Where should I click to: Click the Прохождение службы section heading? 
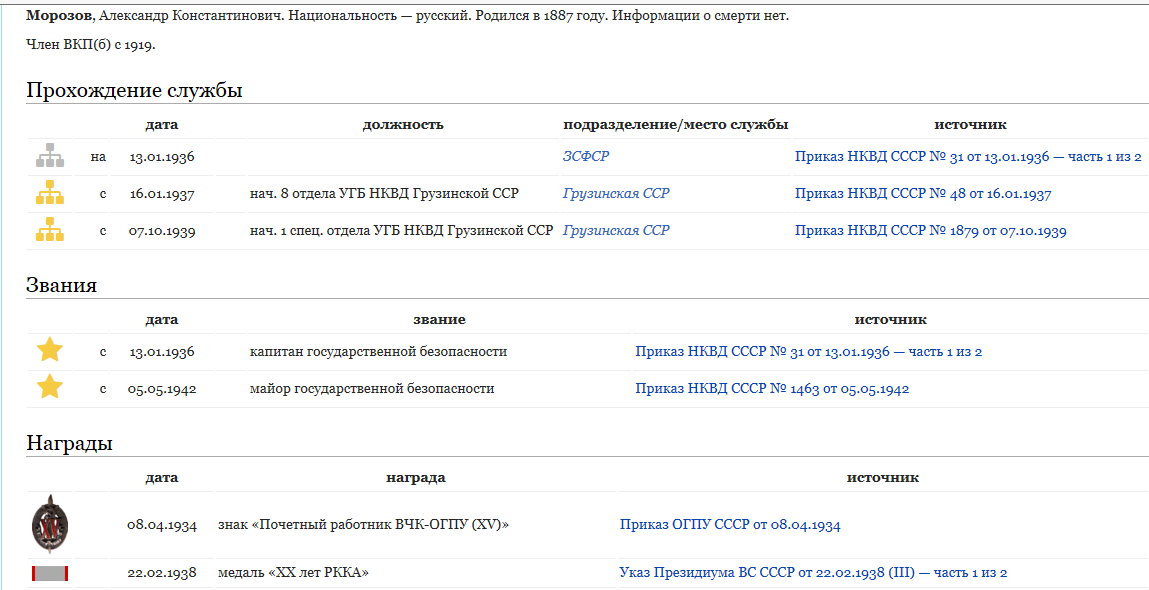(135, 90)
